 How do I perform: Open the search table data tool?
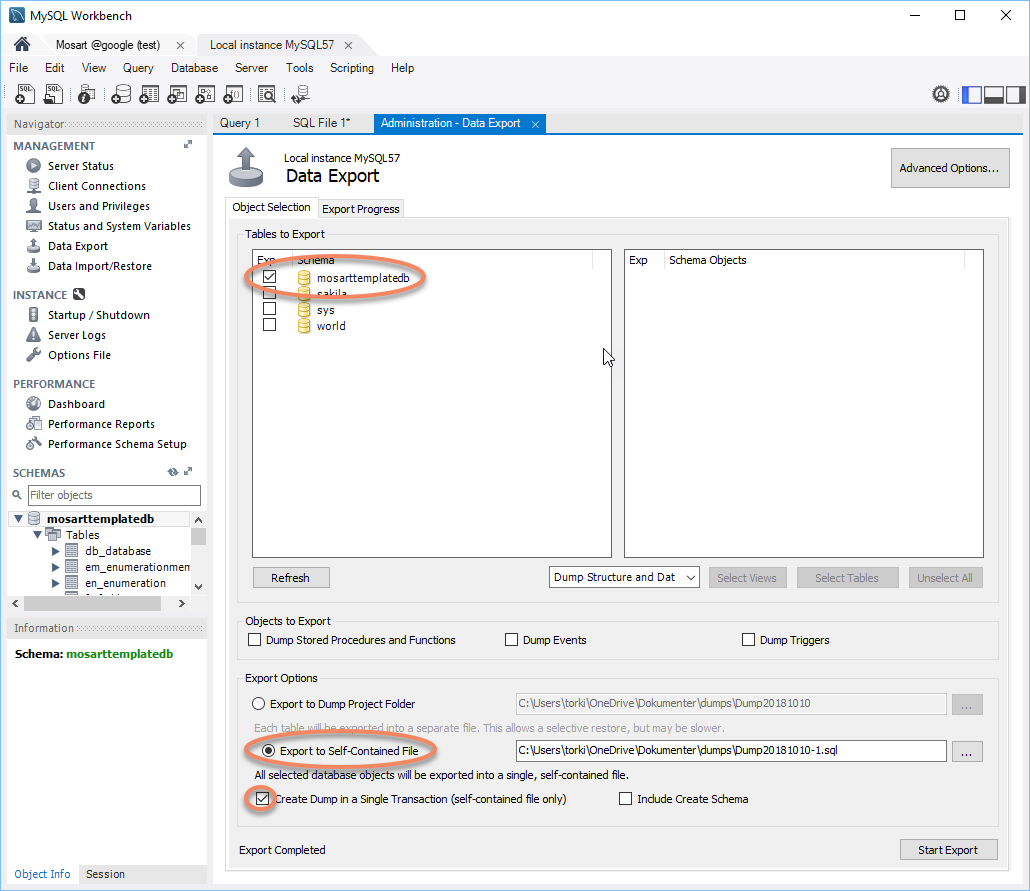267,93
